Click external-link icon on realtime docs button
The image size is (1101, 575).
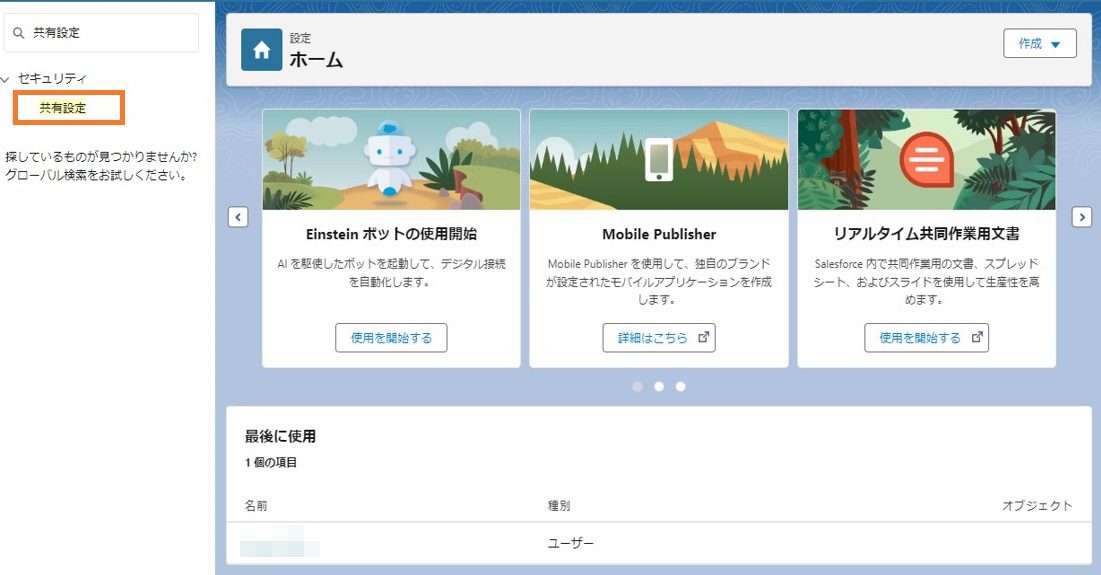coord(977,337)
